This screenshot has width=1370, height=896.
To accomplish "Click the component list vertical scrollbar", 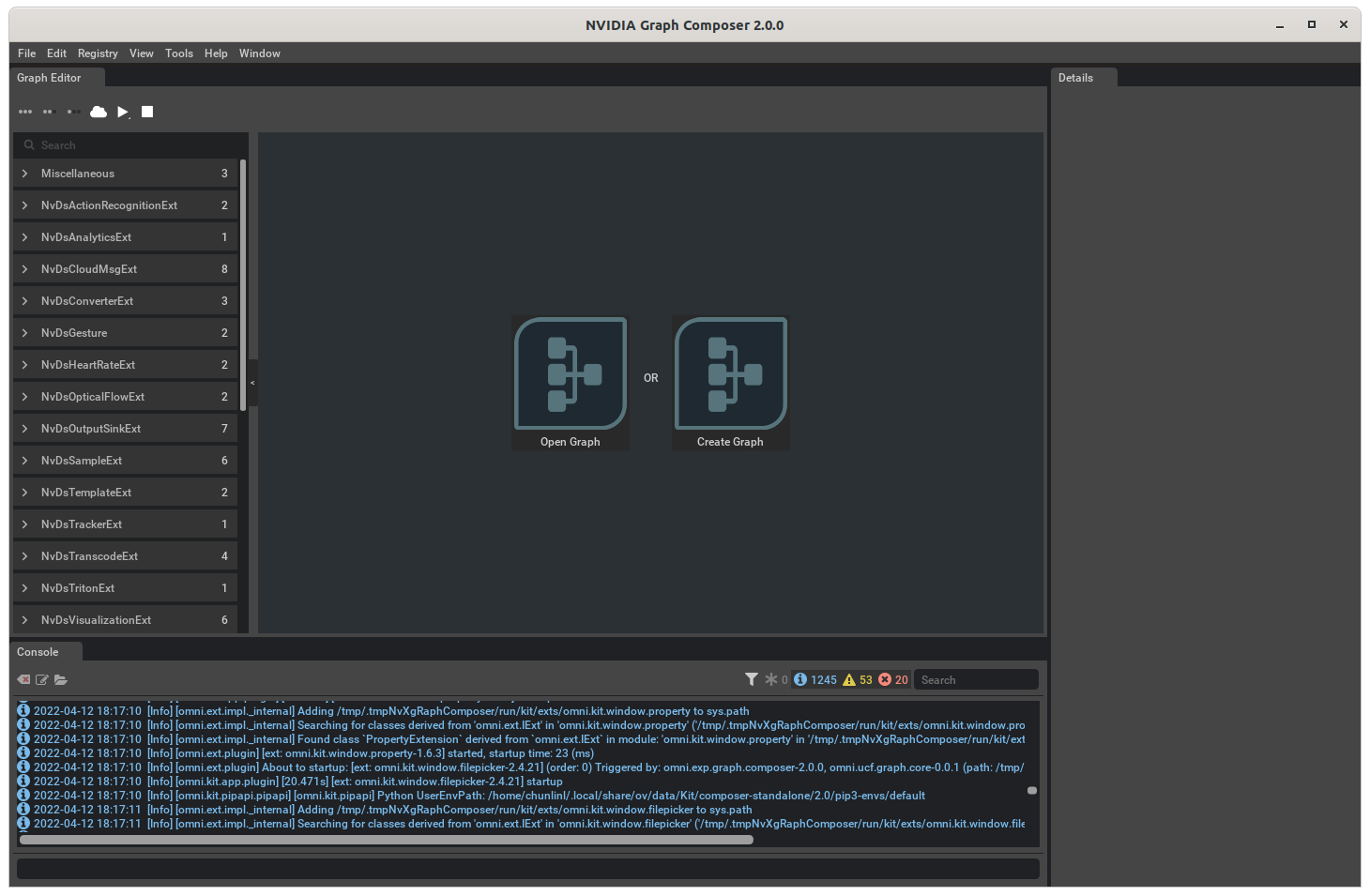I will (243, 285).
